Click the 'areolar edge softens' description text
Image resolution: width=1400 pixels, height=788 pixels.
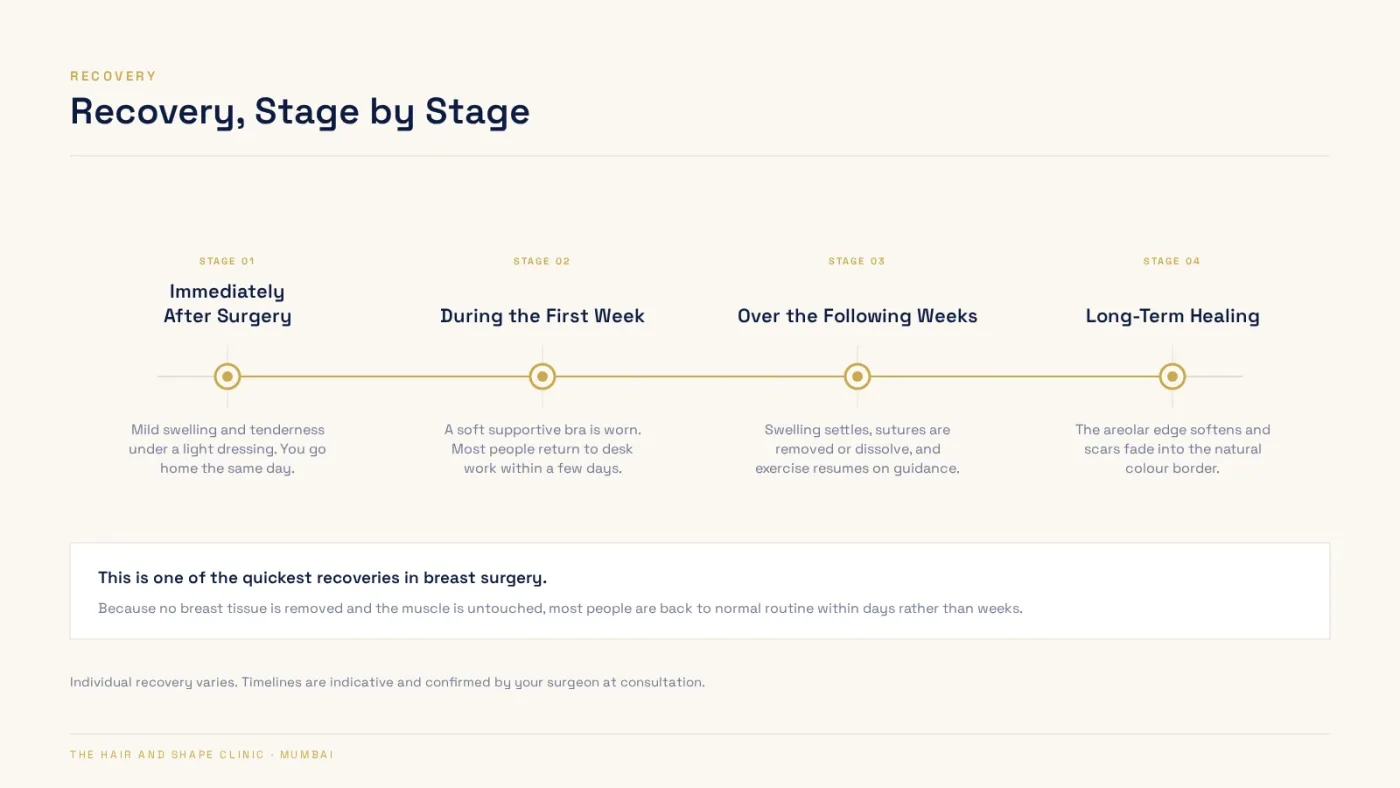click(x=1172, y=449)
